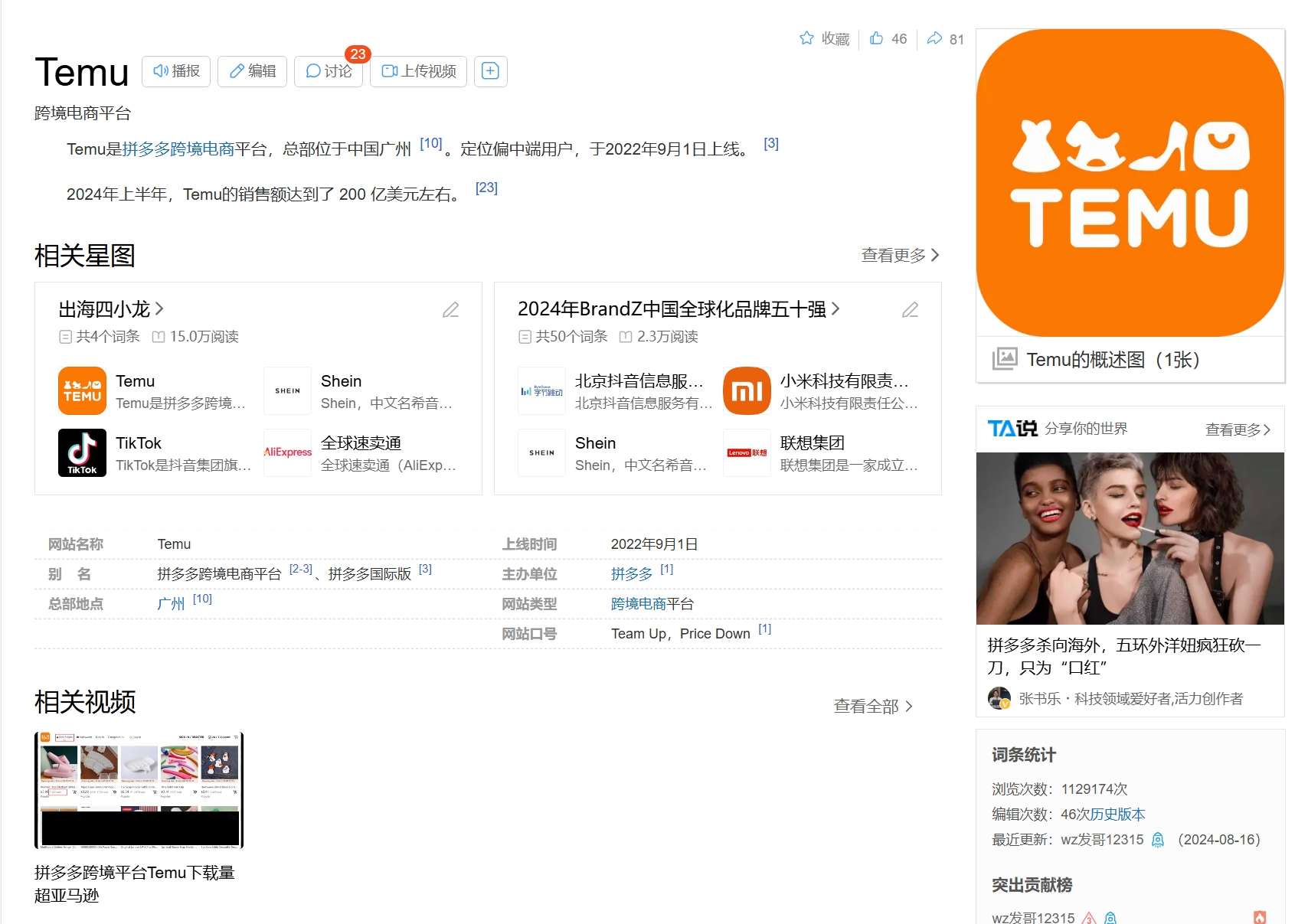
Task: Click the pencil edit icon on the 出海四小龙 card
Action: [451, 310]
